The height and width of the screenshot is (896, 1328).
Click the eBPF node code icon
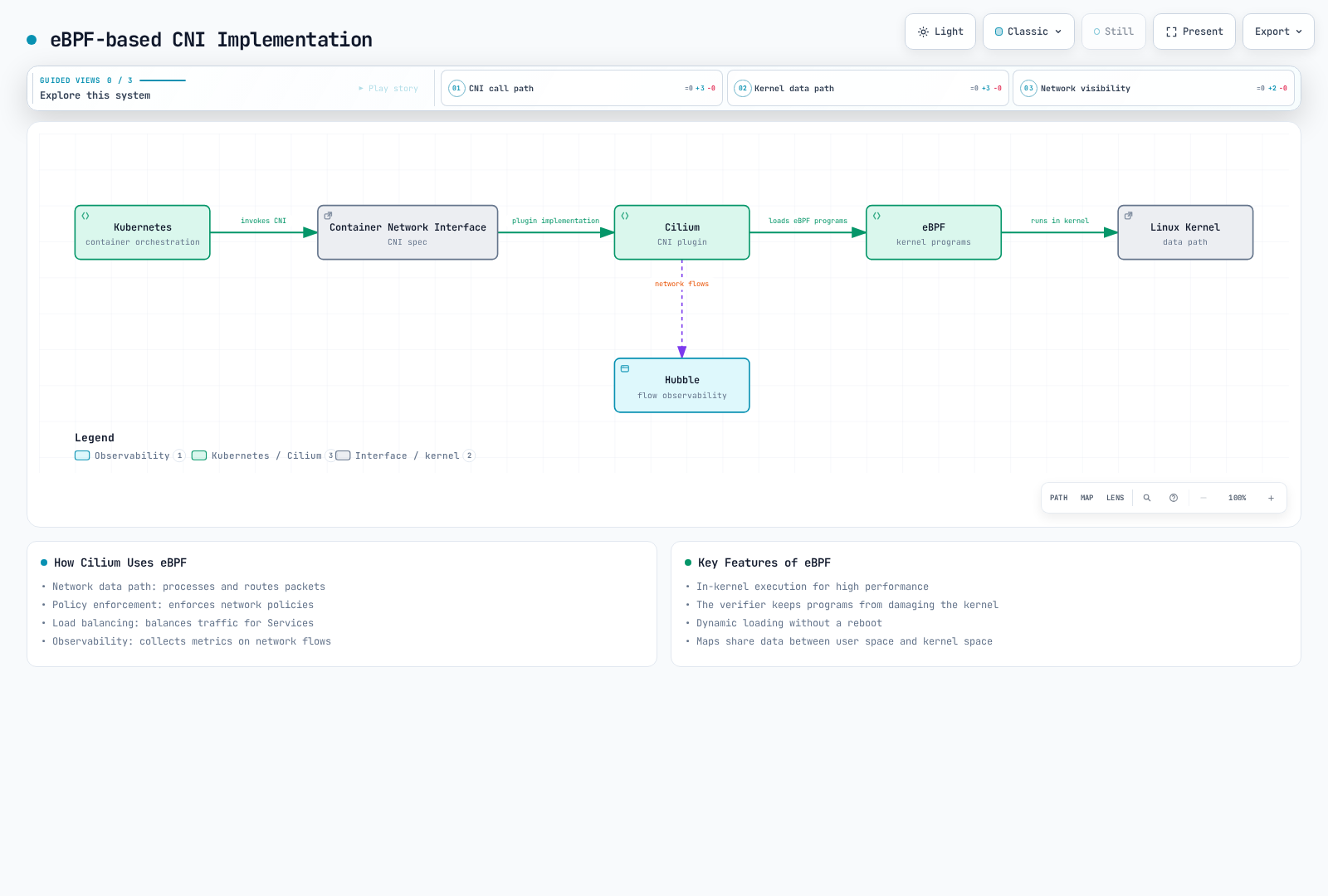click(876, 216)
